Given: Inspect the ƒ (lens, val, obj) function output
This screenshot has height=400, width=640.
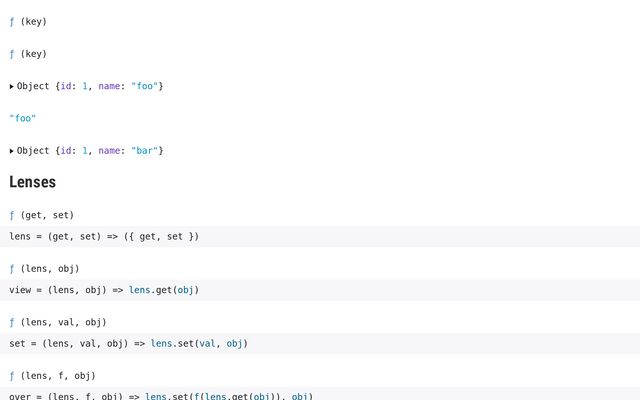Looking at the screenshot, I should pyautogui.click(x=57, y=322).
